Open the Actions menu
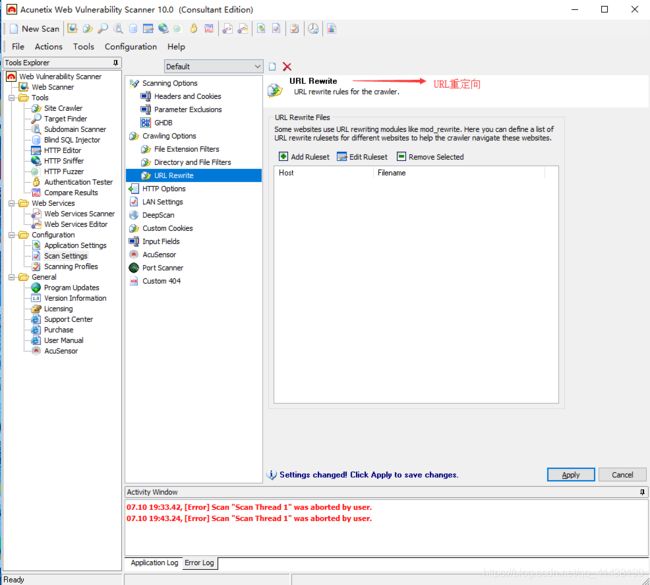Image resolution: width=650 pixels, height=585 pixels. pyautogui.click(x=49, y=46)
